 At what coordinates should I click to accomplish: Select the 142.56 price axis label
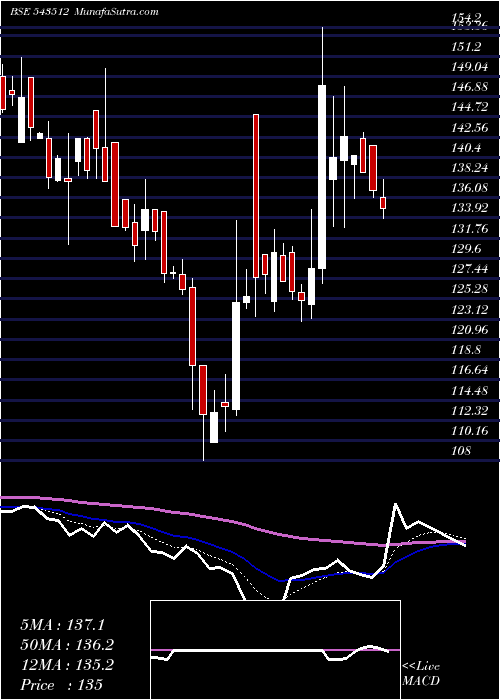tap(470, 128)
